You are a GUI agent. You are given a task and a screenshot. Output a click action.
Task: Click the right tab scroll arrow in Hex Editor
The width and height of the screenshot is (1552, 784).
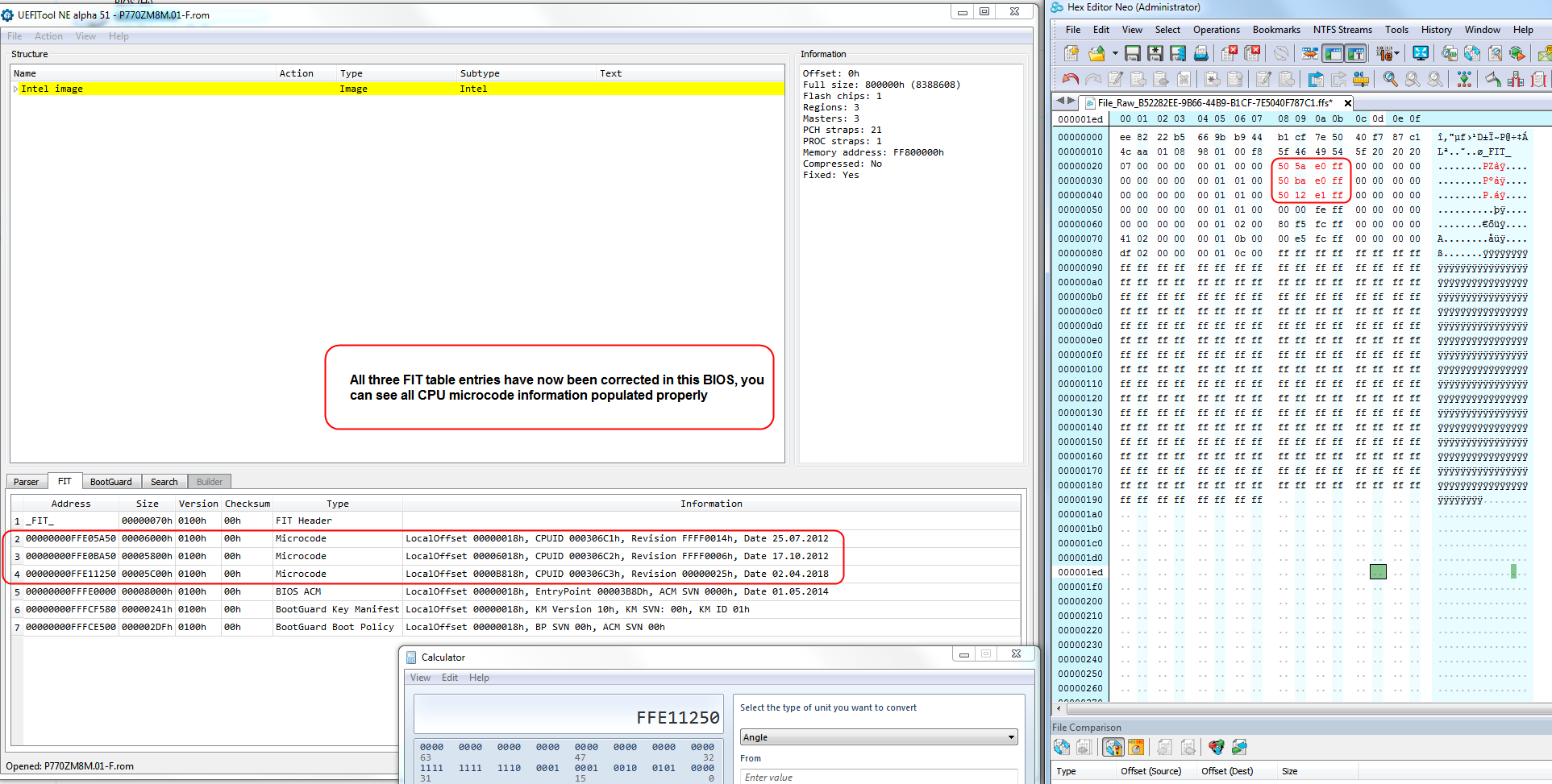[x=1071, y=101]
